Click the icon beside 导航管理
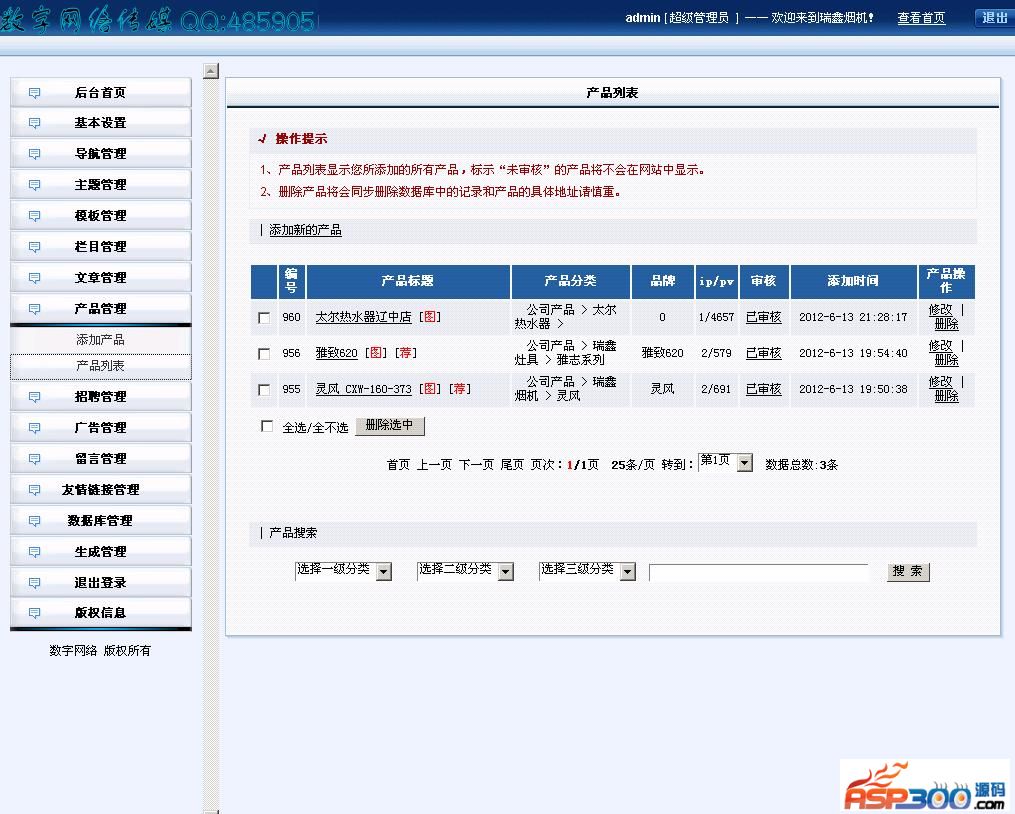The image size is (1015, 814). coord(34,154)
